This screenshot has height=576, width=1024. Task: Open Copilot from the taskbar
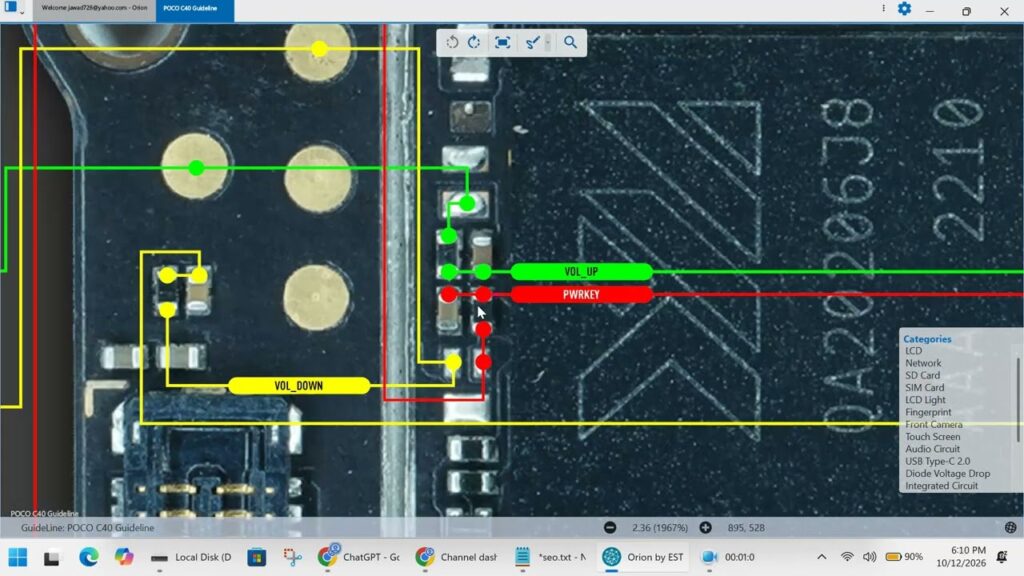point(123,557)
